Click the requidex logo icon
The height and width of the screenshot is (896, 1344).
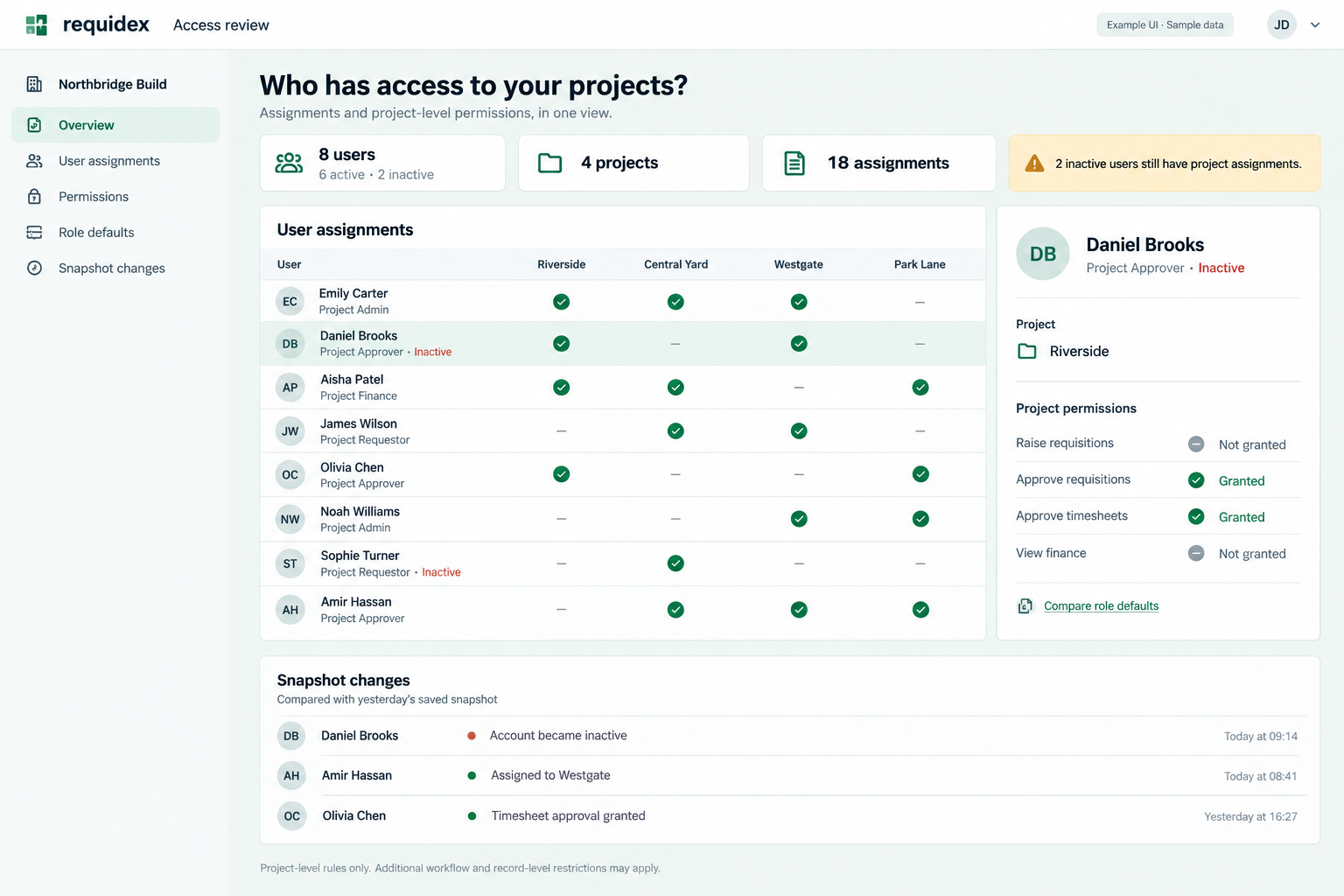click(37, 24)
